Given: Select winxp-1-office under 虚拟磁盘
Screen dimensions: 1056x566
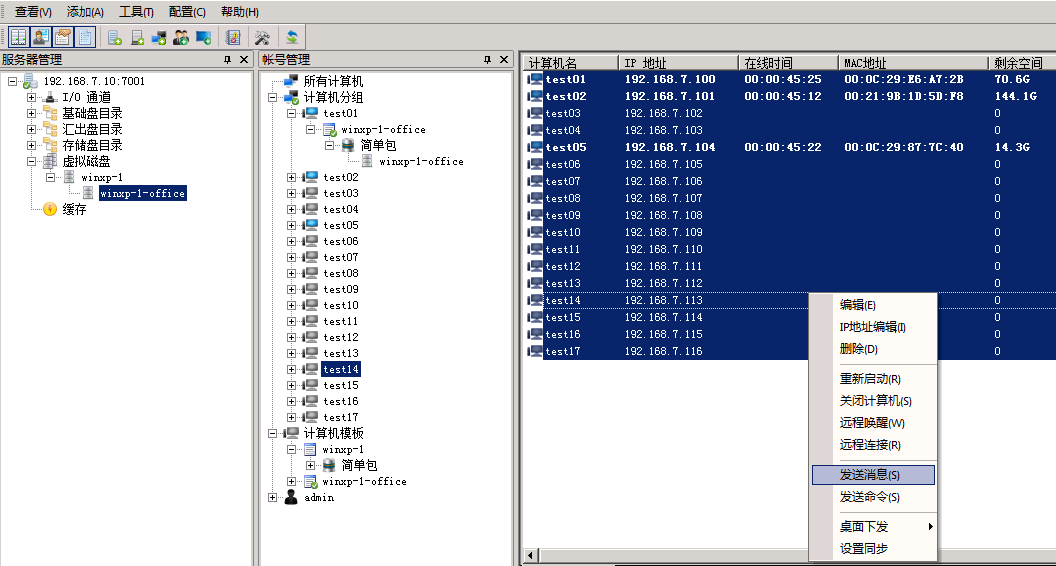Looking at the screenshot, I should [x=142, y=193].
